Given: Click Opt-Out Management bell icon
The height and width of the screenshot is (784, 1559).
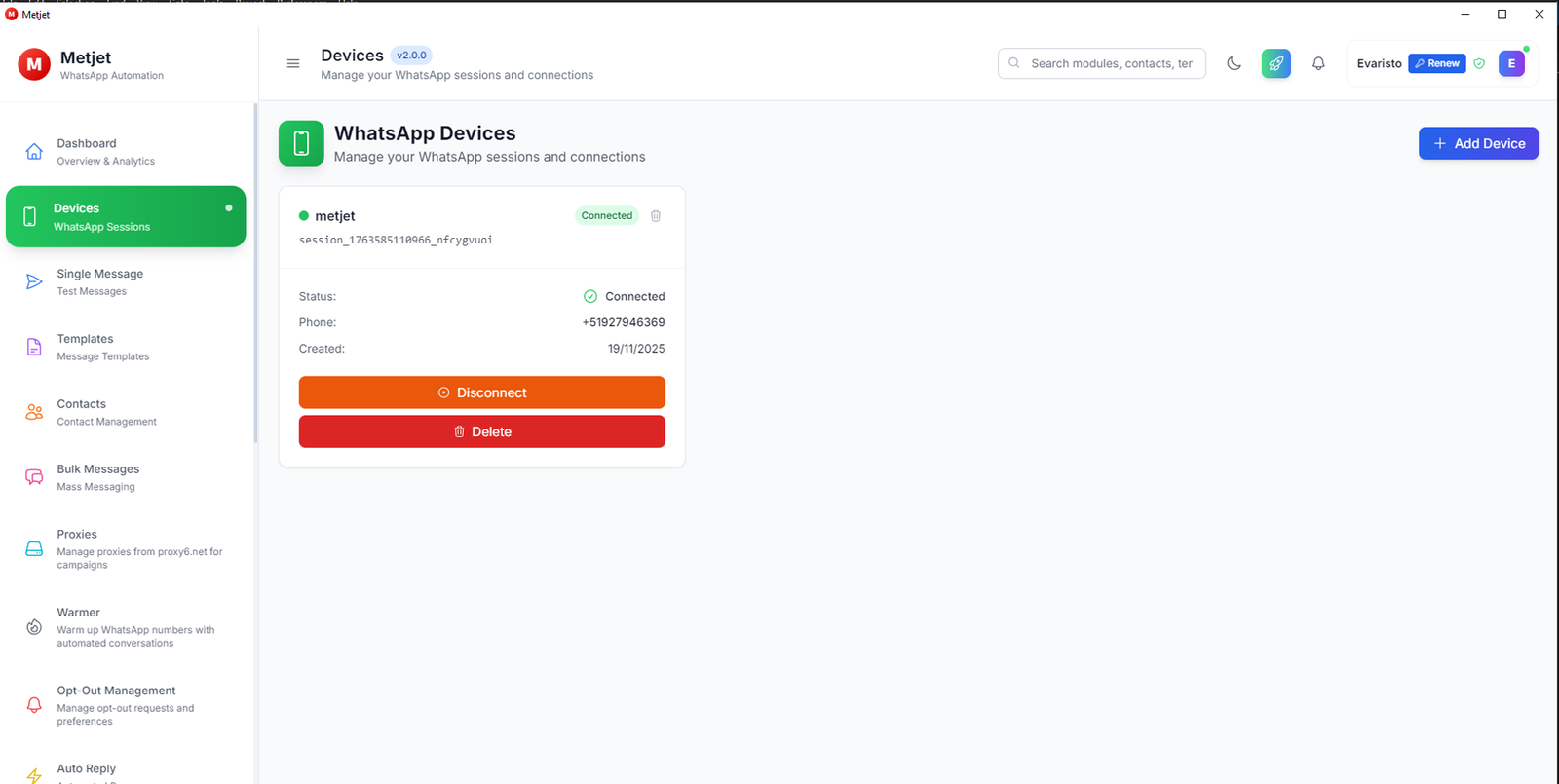Looking at the screenshot, I should (x=34, y=705).
